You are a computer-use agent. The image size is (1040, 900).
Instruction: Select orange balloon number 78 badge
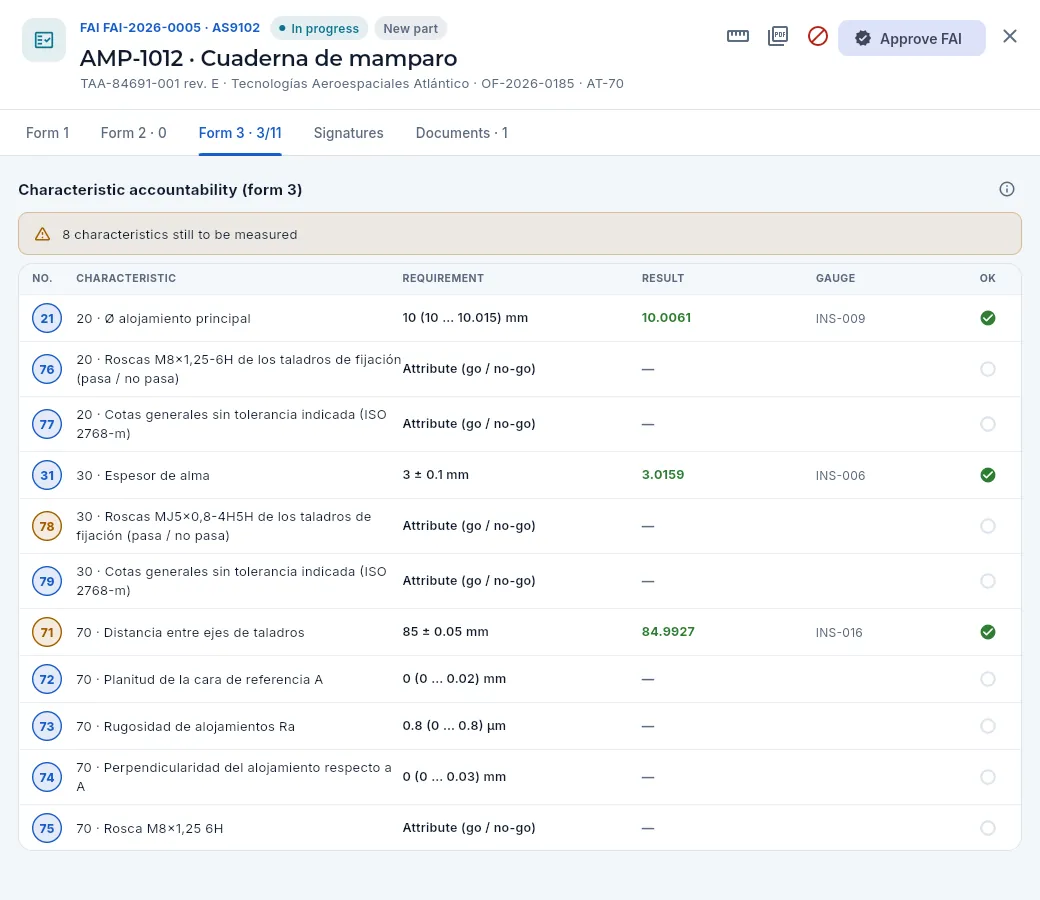[47, 527]
